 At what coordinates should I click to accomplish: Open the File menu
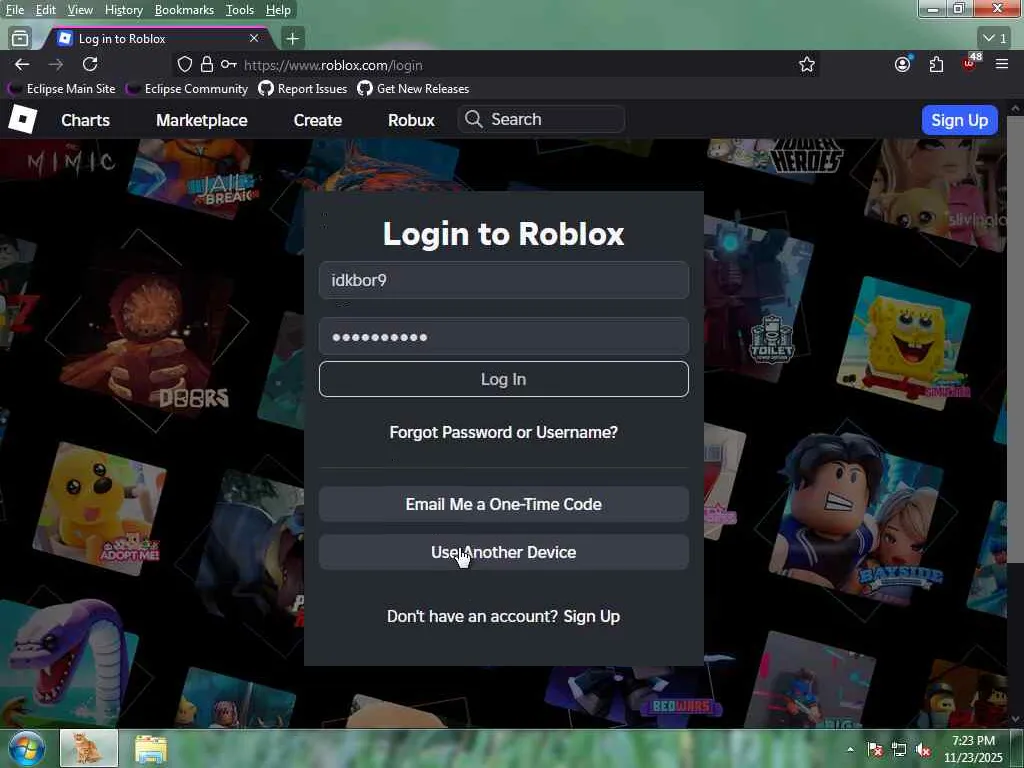14,10
